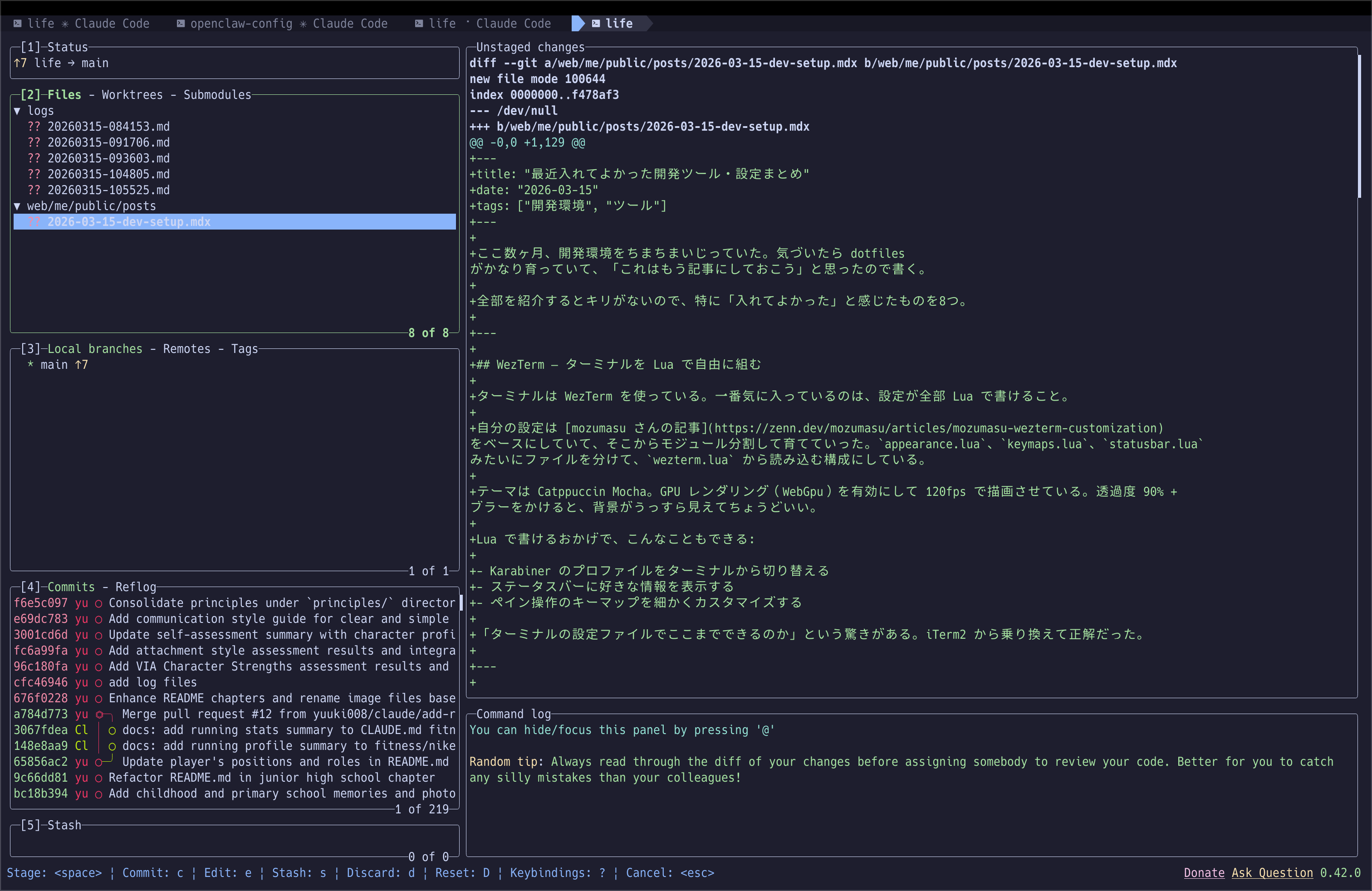Select commit f6e5c097 Consolidate principles

click(x=235, y=603)
